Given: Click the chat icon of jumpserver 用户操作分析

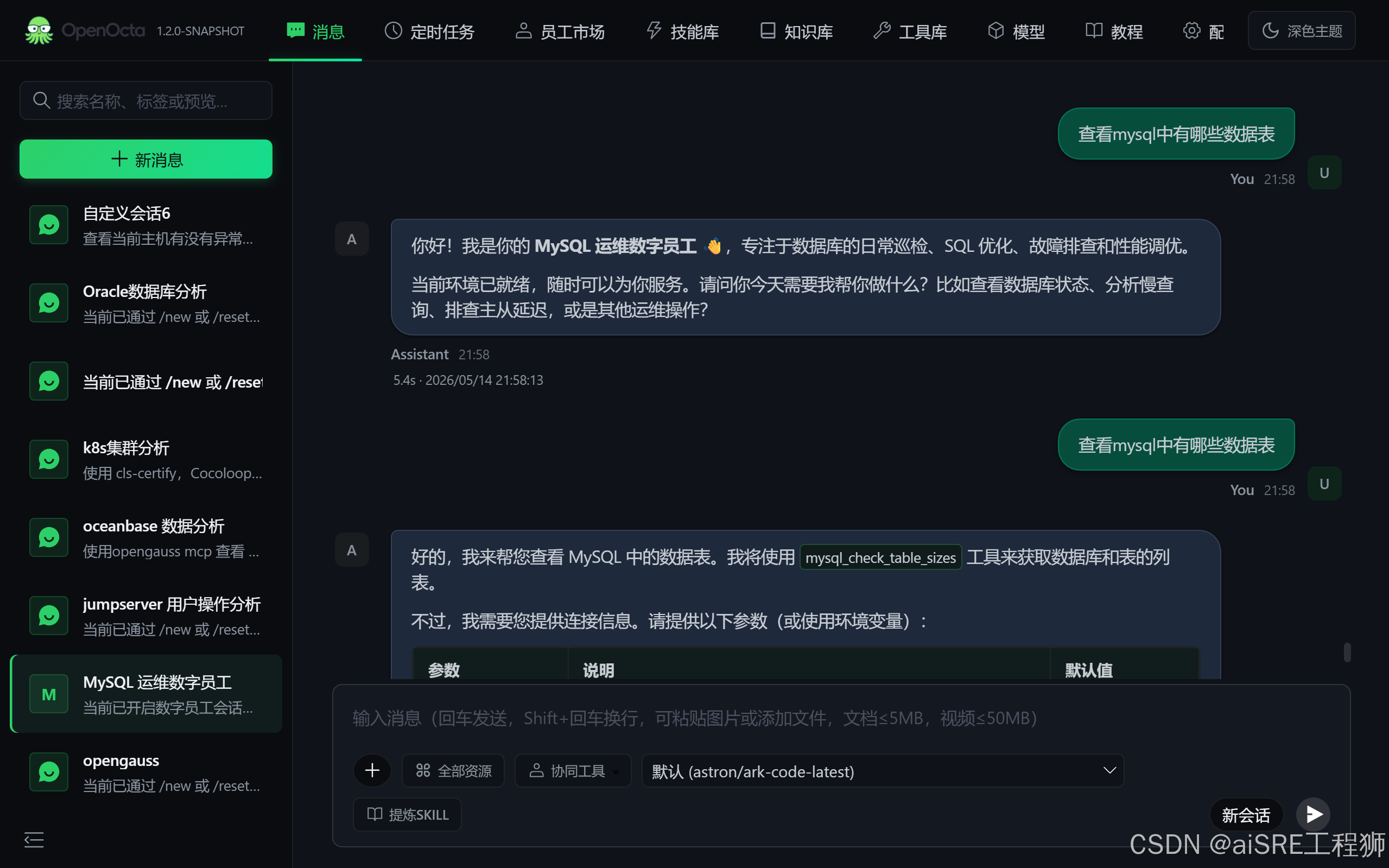Looking at the screenshot, I should pos(49,616).
